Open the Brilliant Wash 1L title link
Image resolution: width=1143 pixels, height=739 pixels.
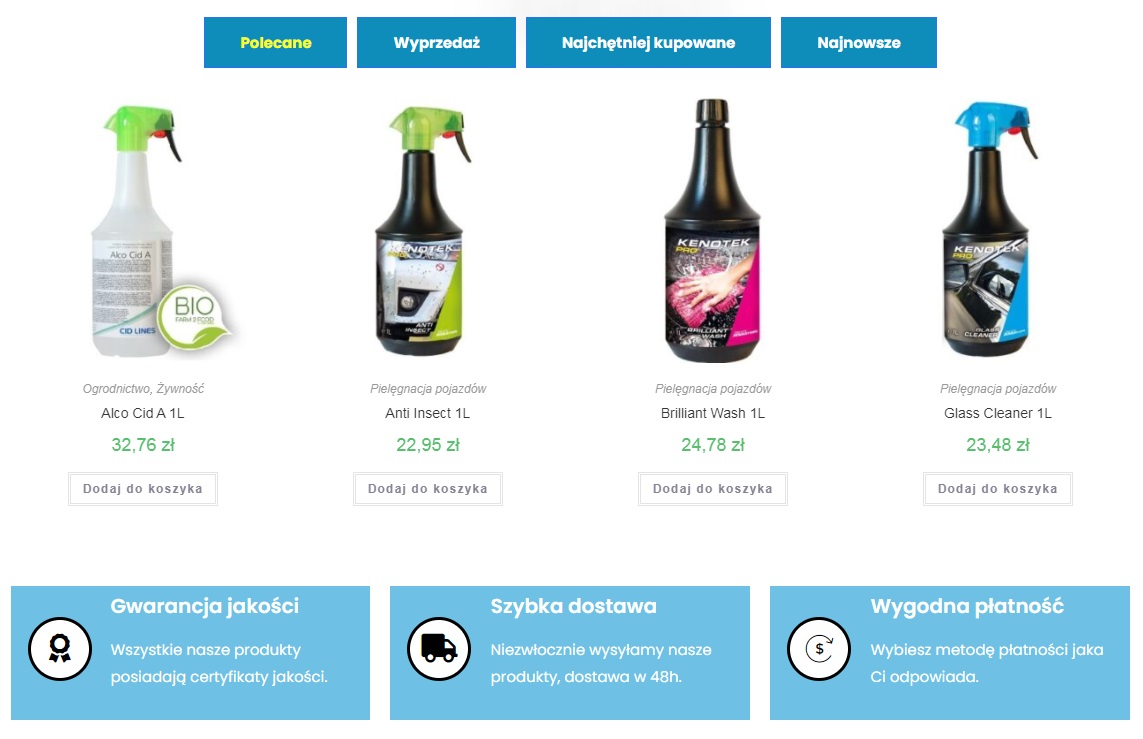pyautogui.click(x=713, y=413)
